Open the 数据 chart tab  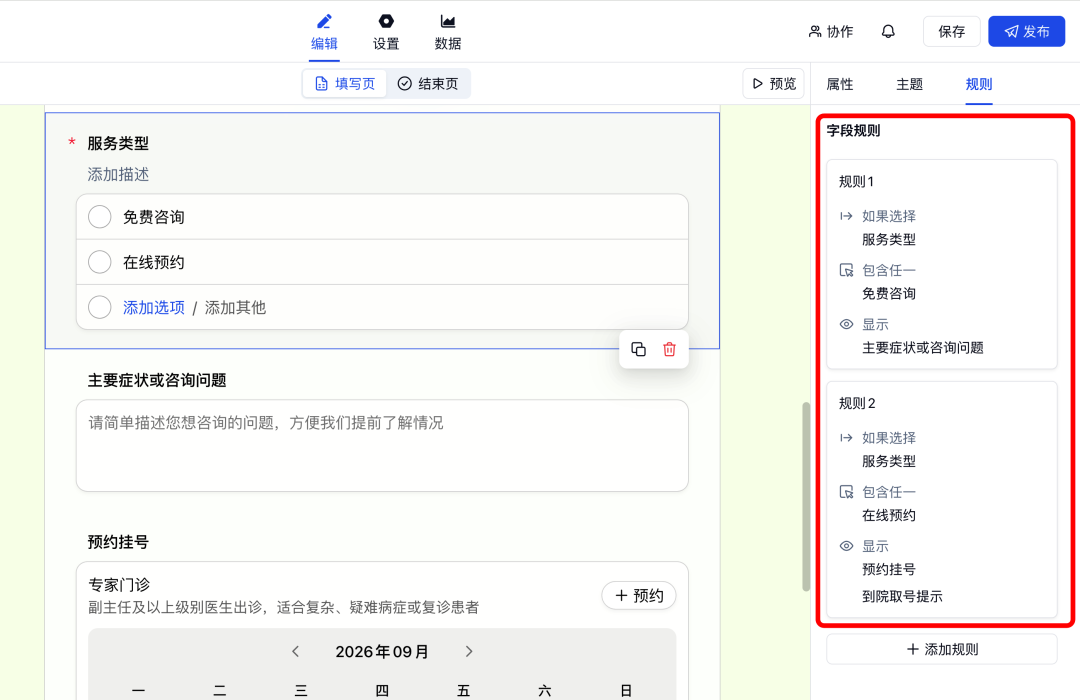(448, 32)
